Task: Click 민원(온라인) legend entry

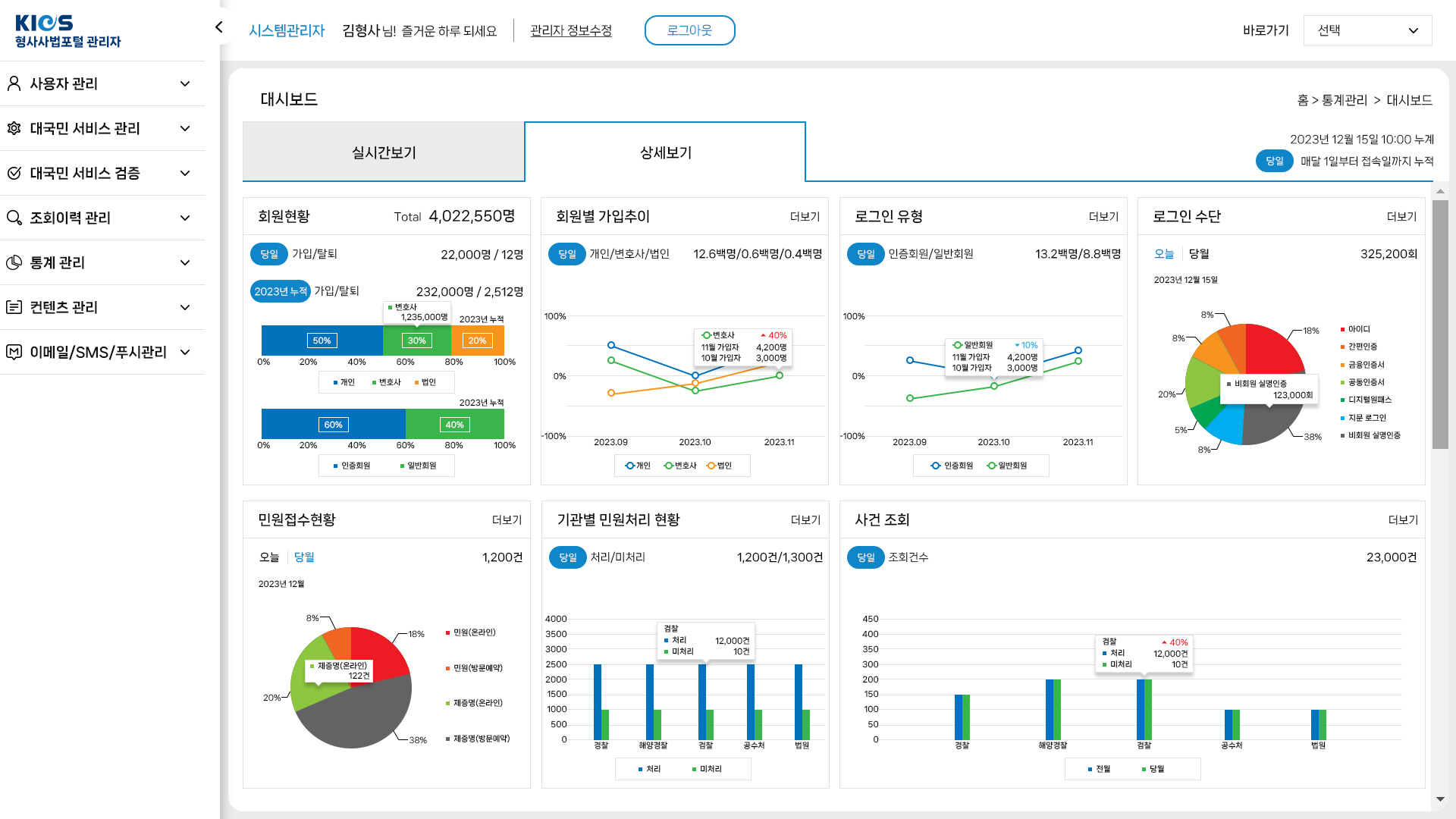Action: 470,632
